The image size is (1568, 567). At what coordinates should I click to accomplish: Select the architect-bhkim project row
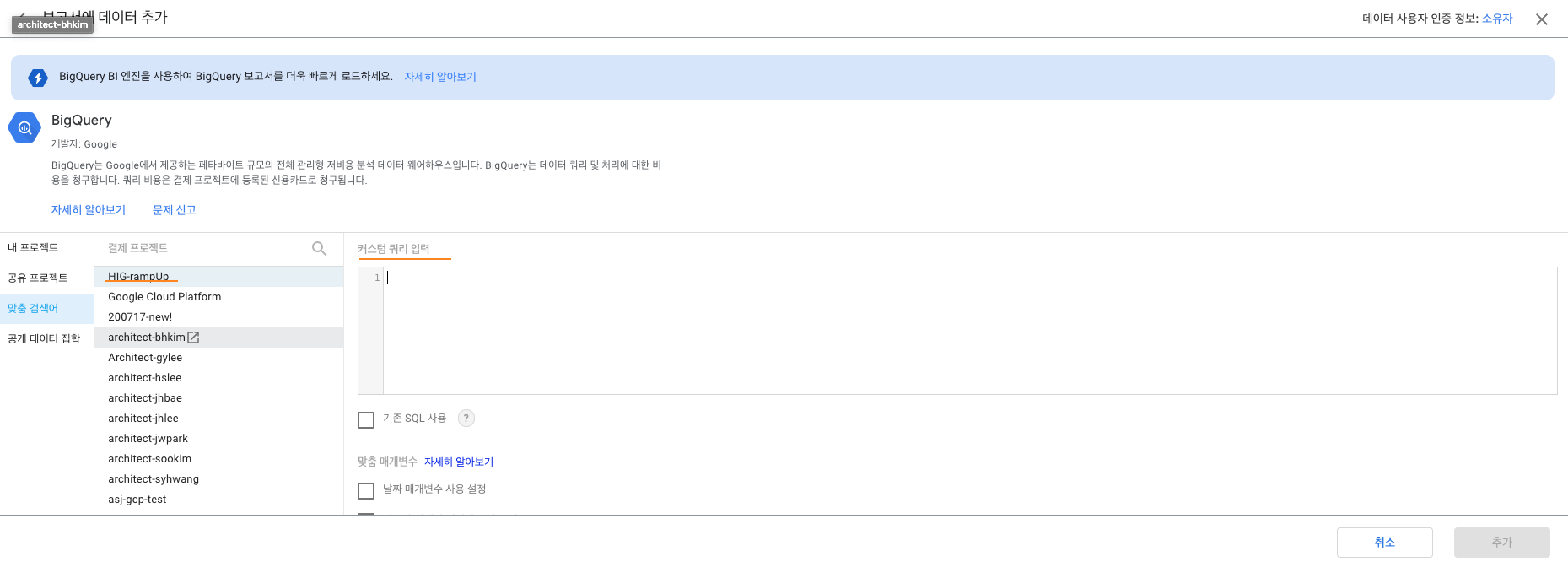(x=218, y=337)
